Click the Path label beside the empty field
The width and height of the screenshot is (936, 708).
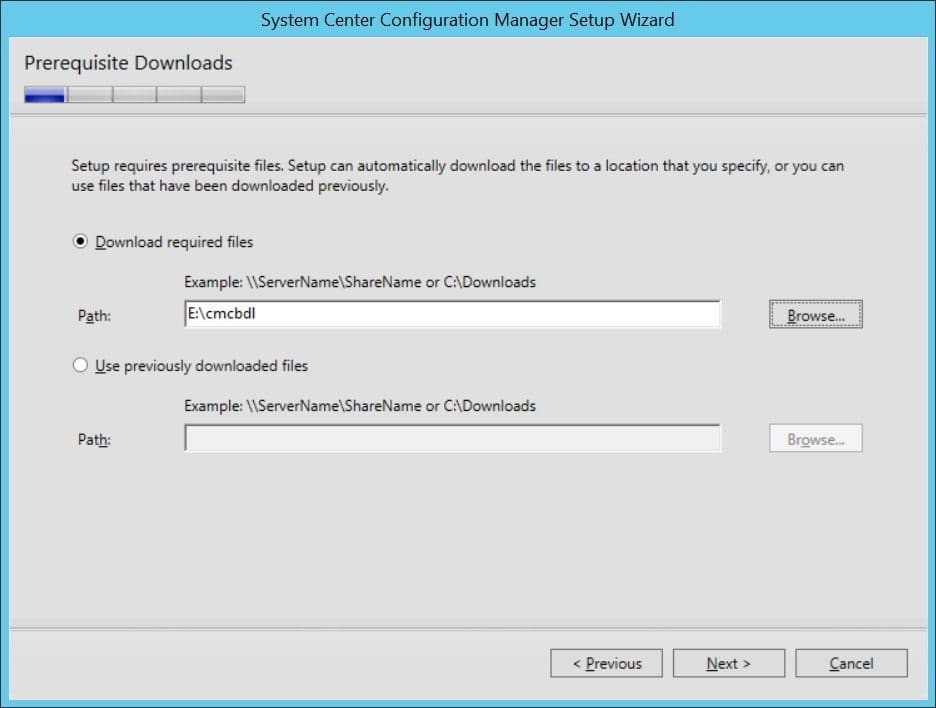[94, 439]
